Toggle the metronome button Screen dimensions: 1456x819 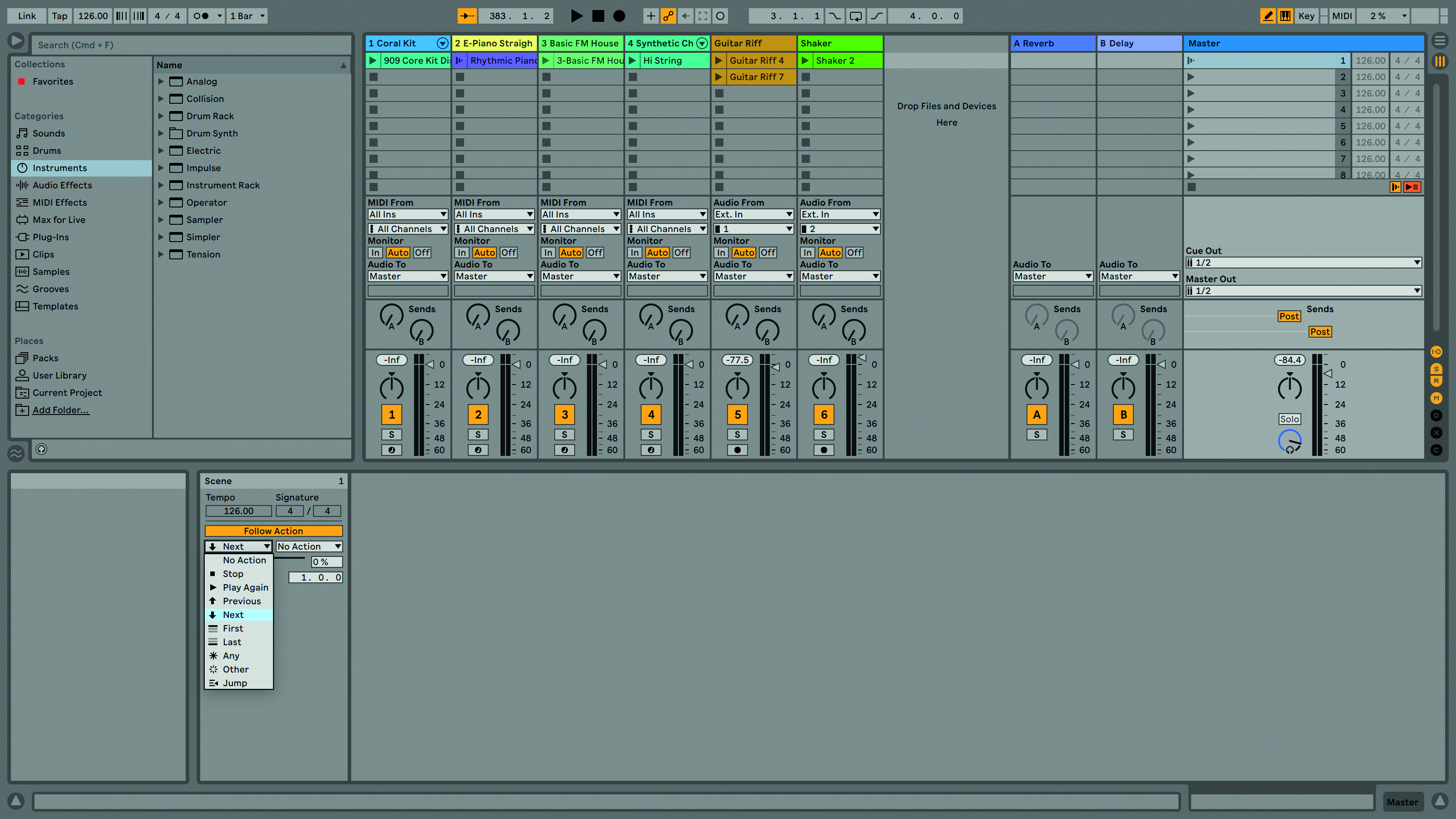coord(201,16)
